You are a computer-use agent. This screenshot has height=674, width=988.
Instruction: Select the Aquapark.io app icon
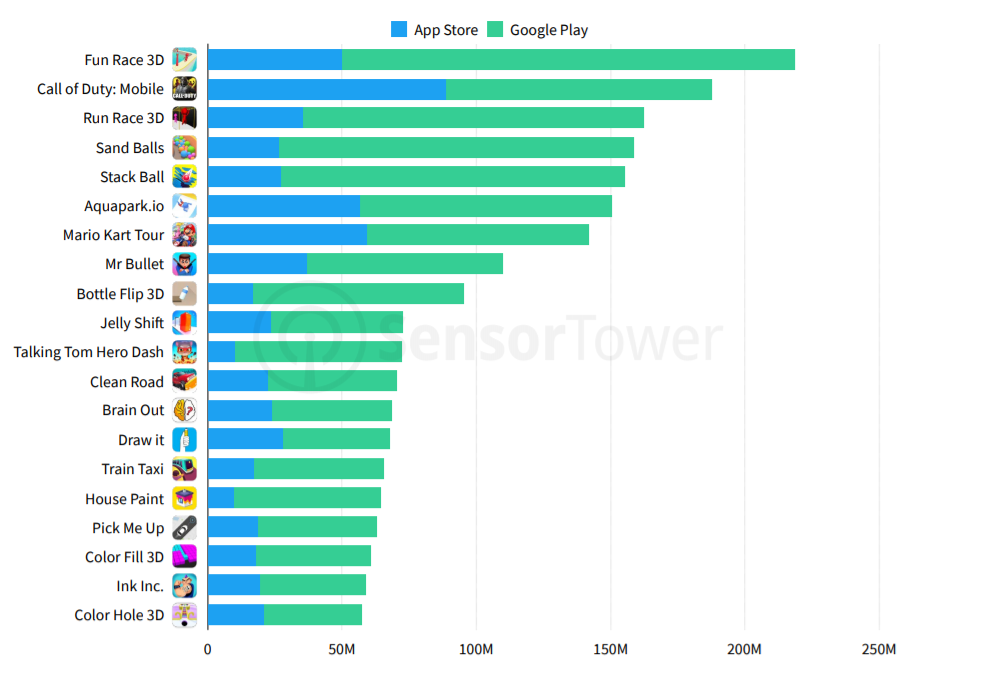coord(185,206)
